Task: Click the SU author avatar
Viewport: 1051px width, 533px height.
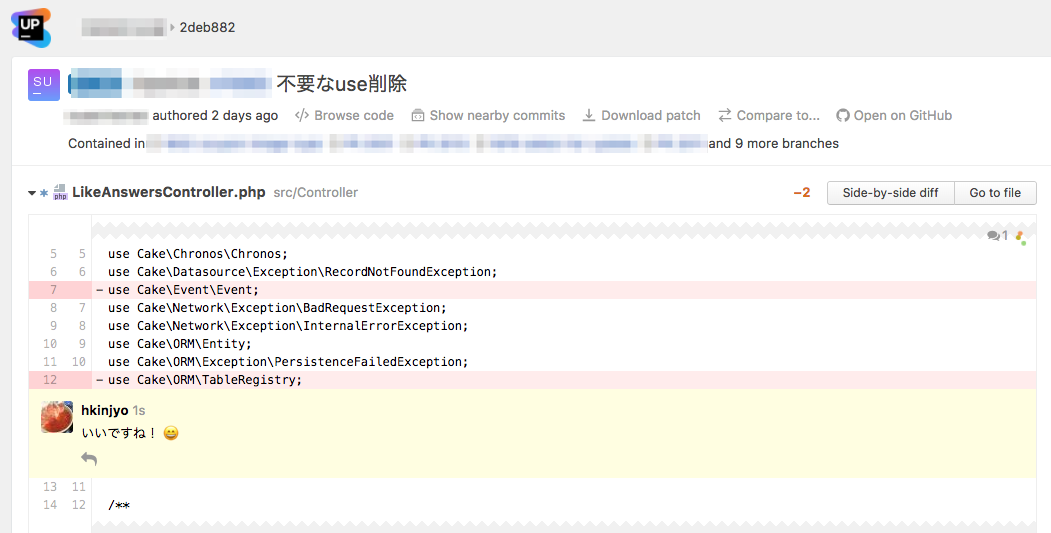Action: [44, 84]
